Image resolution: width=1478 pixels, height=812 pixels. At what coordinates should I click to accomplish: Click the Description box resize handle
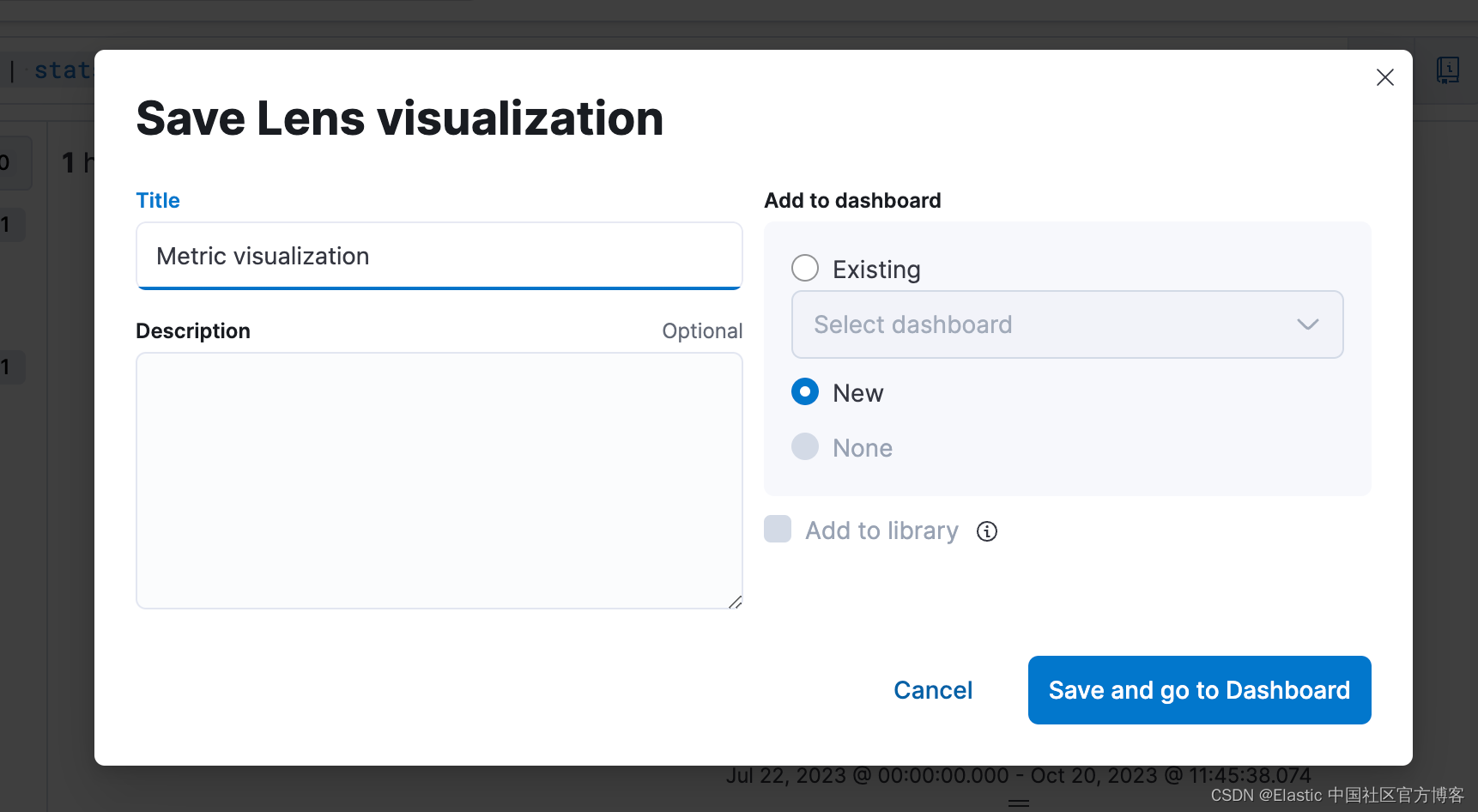coord(736,603)
